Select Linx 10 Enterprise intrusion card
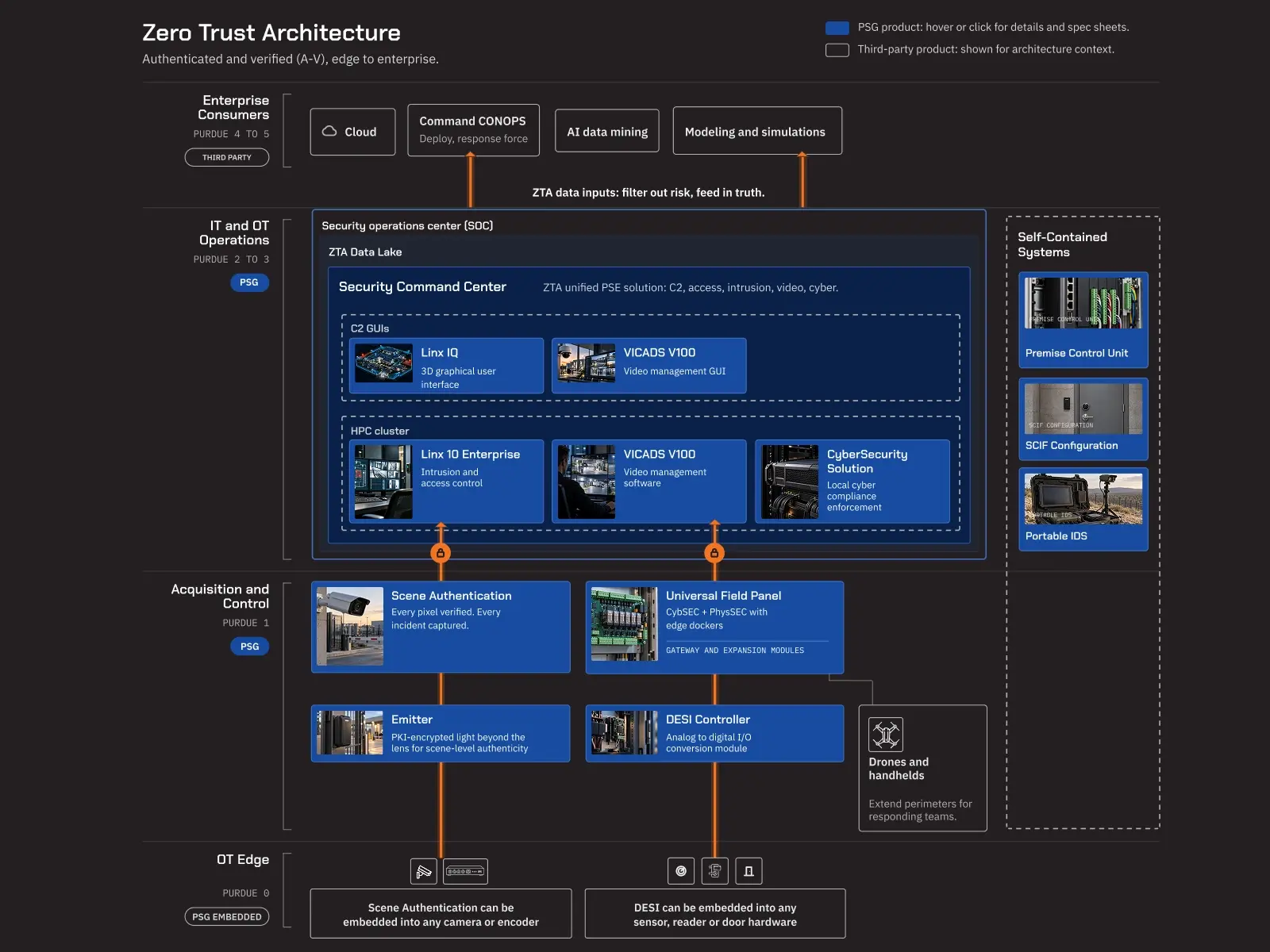 [447, 482]
